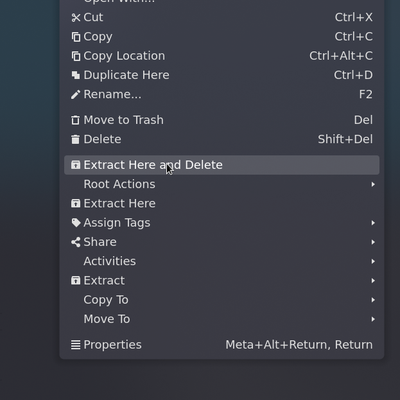The image size is (400, 400).
Task: Click the scissors icon beside Cut
Action: tap(76, 17)
